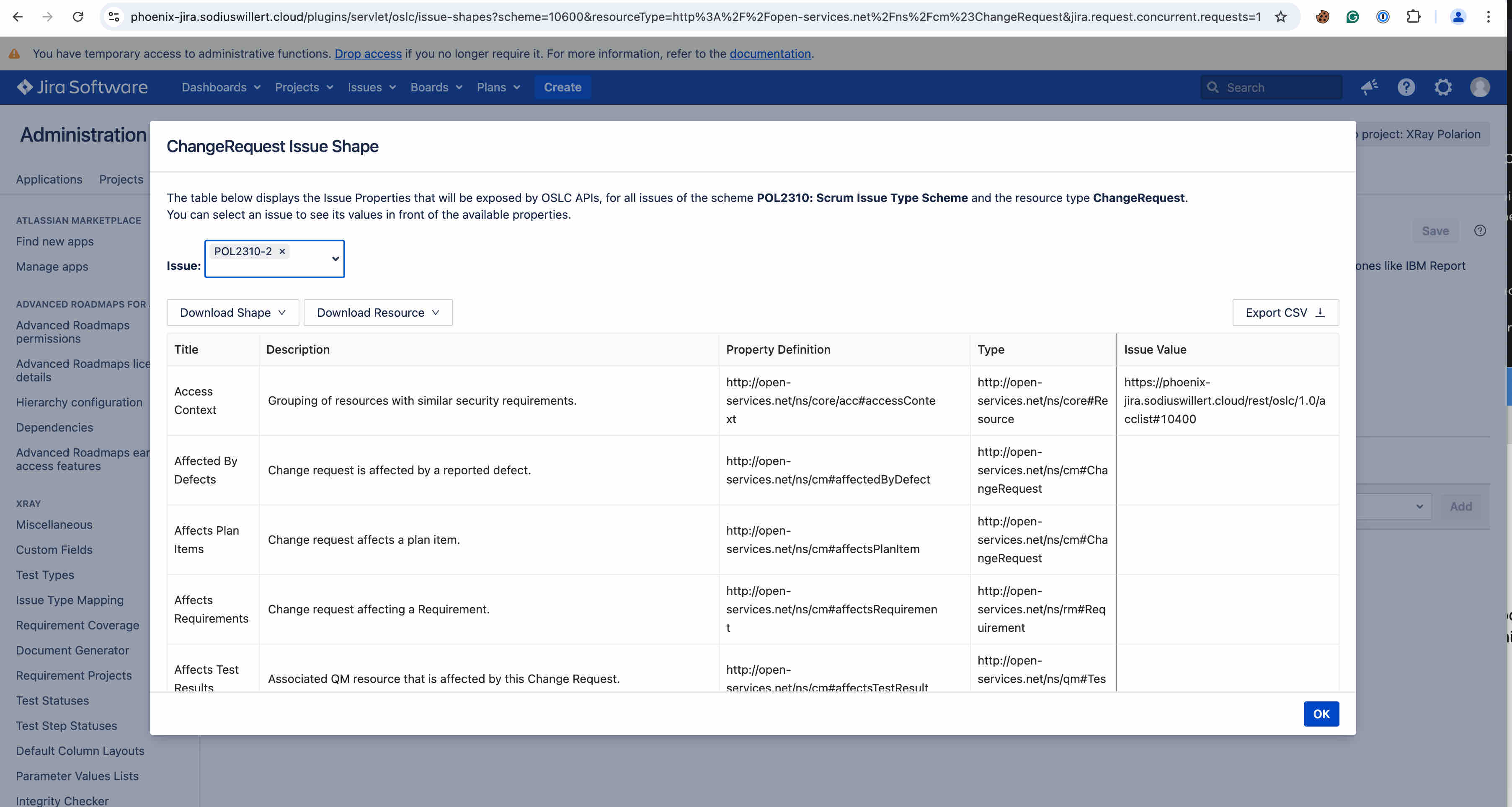Open Xray Custom Fields
The image size is (1512, 807).
tap(54, 550)
